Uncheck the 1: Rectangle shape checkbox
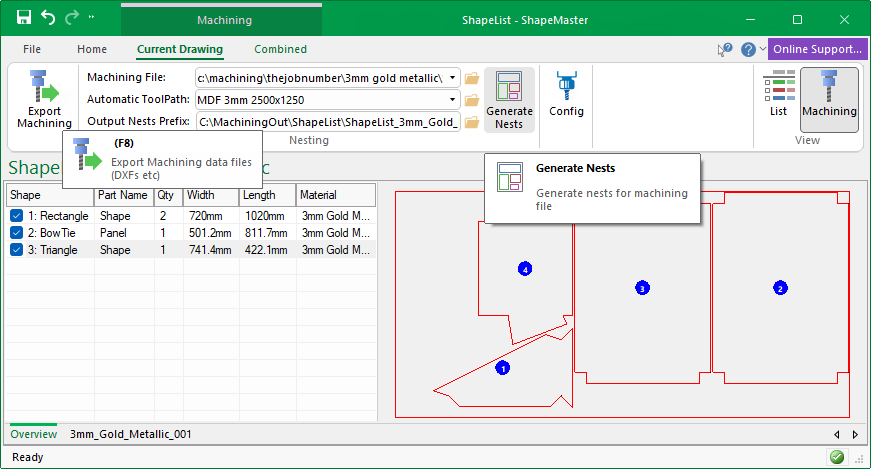Image resolution: width=871 pixels, height=469 pixels. [x=16, y=216]
